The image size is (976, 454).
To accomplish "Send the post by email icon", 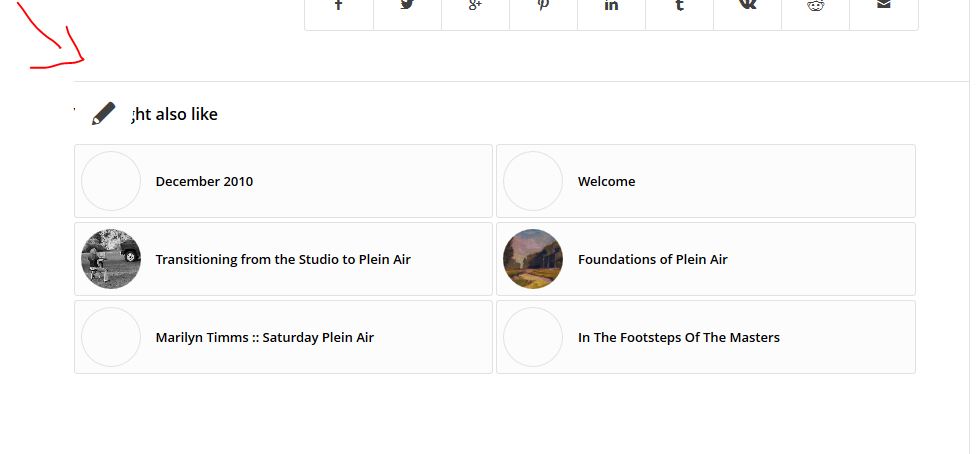I will tap(884, 6).
